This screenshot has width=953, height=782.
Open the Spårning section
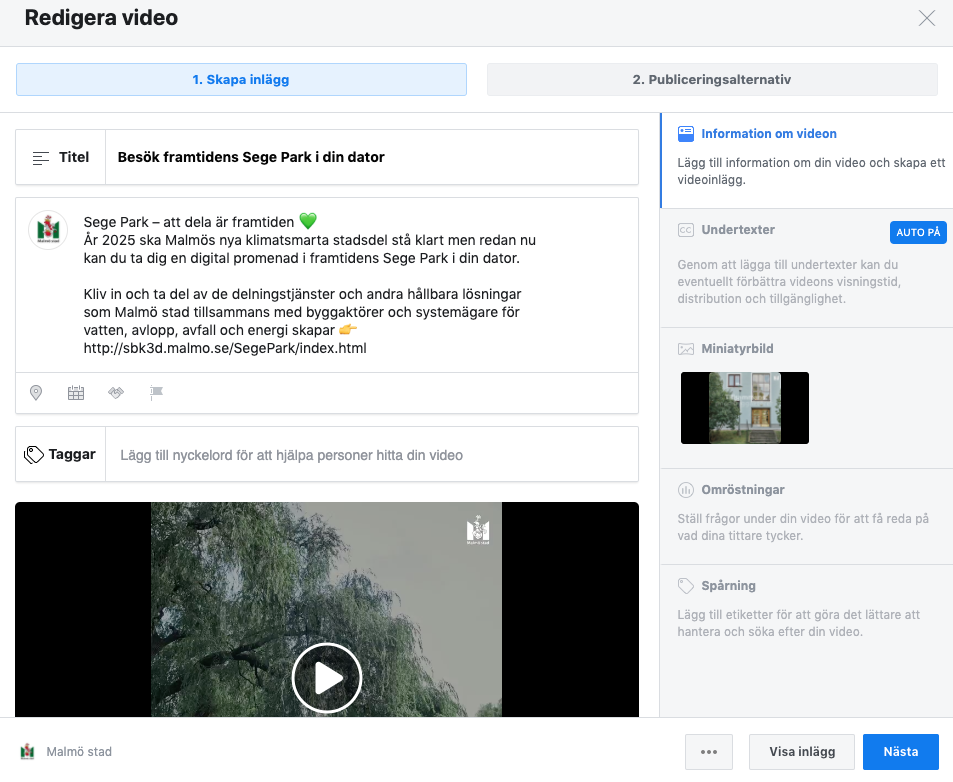pyautogui.click(x=807, y=612)
